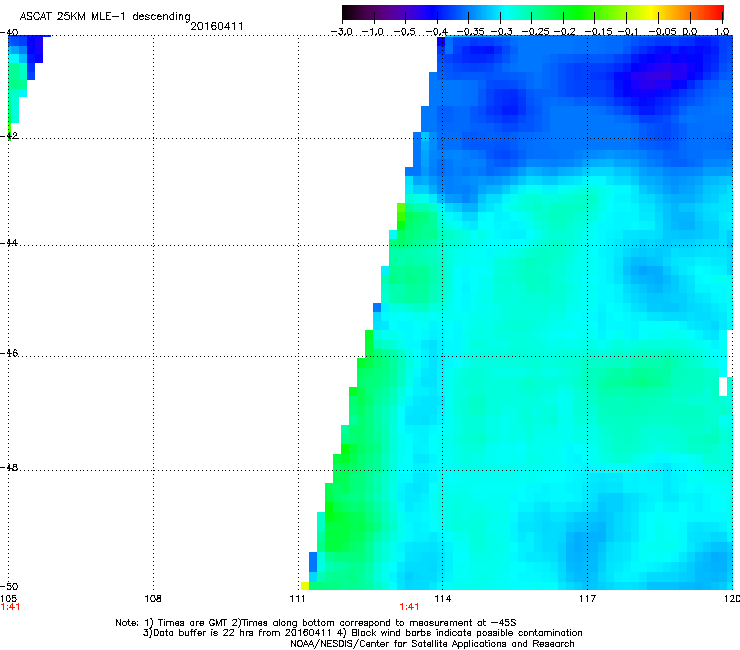Select the -0.25 colorbar label
This screenshot has height=650, width=740.
(536, 32)
